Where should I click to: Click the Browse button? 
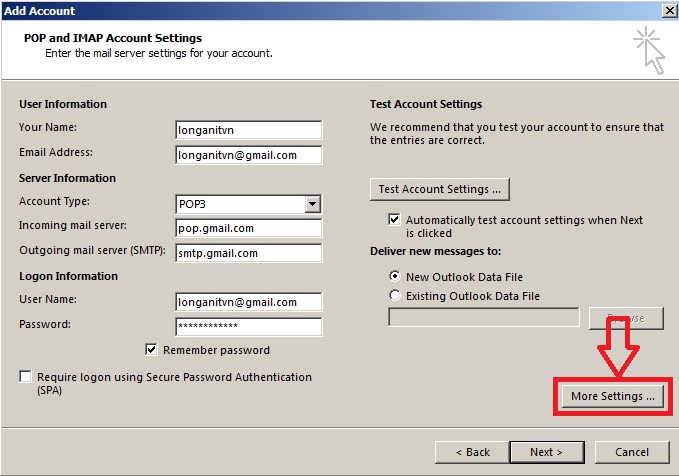[x=626, y=318]
